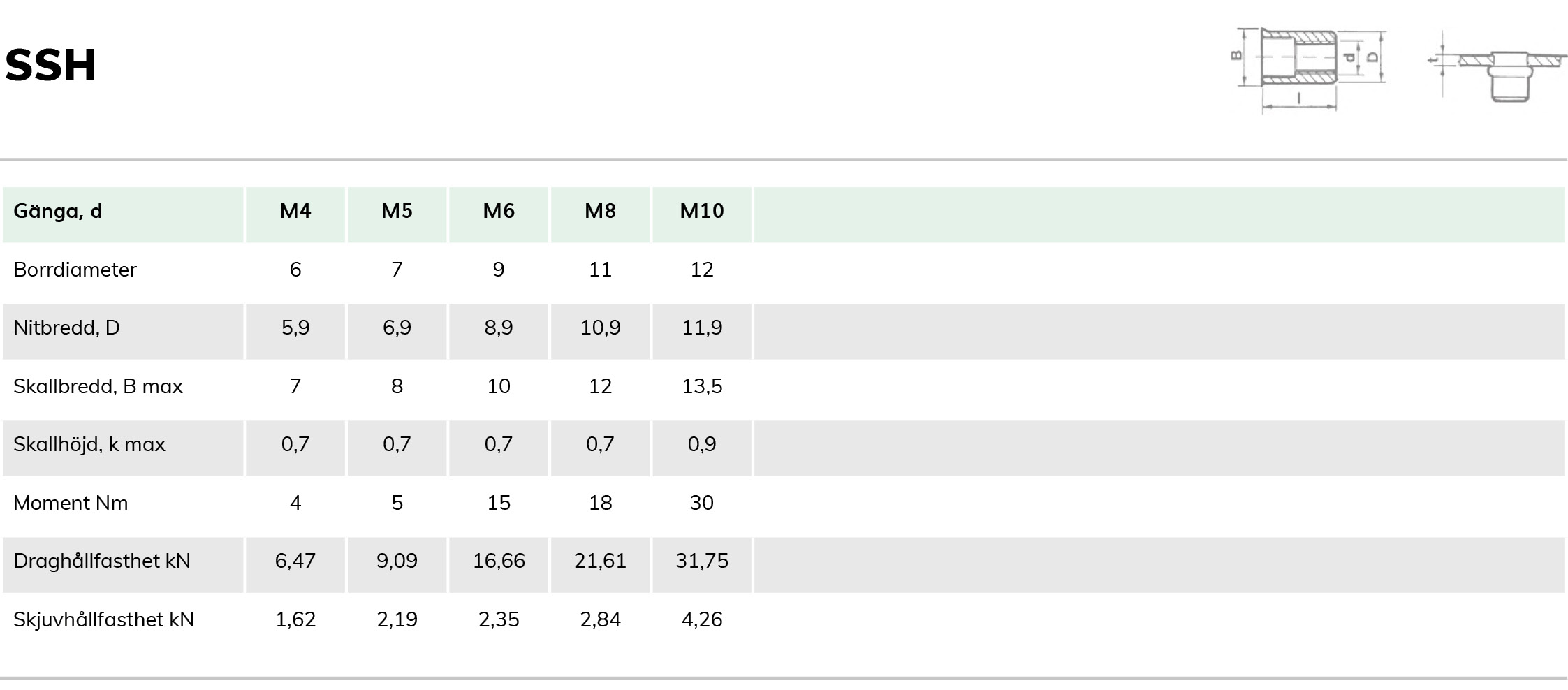This screenshot has height=690, width=1568.
Task: Click the 13,5 head width value
Action: point(702,386)
